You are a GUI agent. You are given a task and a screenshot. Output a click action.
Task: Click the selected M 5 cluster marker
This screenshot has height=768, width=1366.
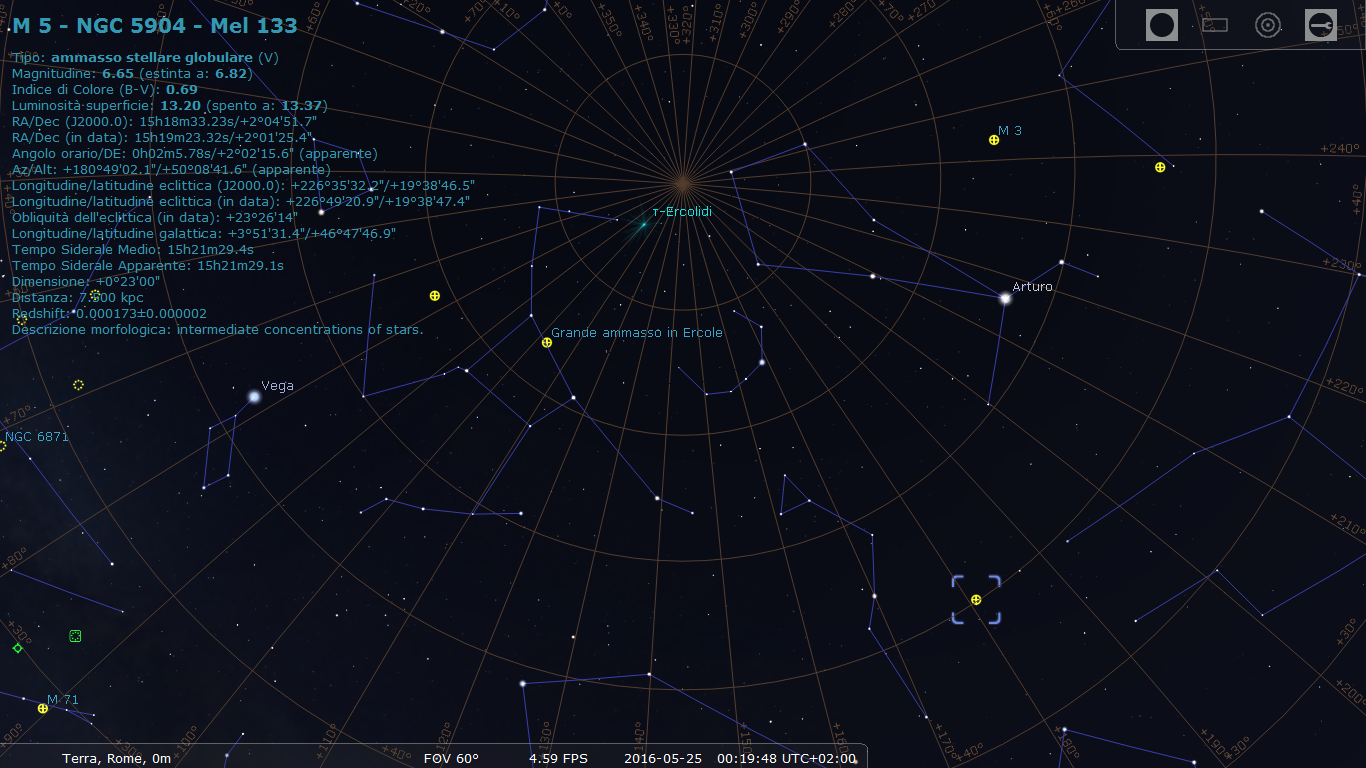click(x=976, y=599)
